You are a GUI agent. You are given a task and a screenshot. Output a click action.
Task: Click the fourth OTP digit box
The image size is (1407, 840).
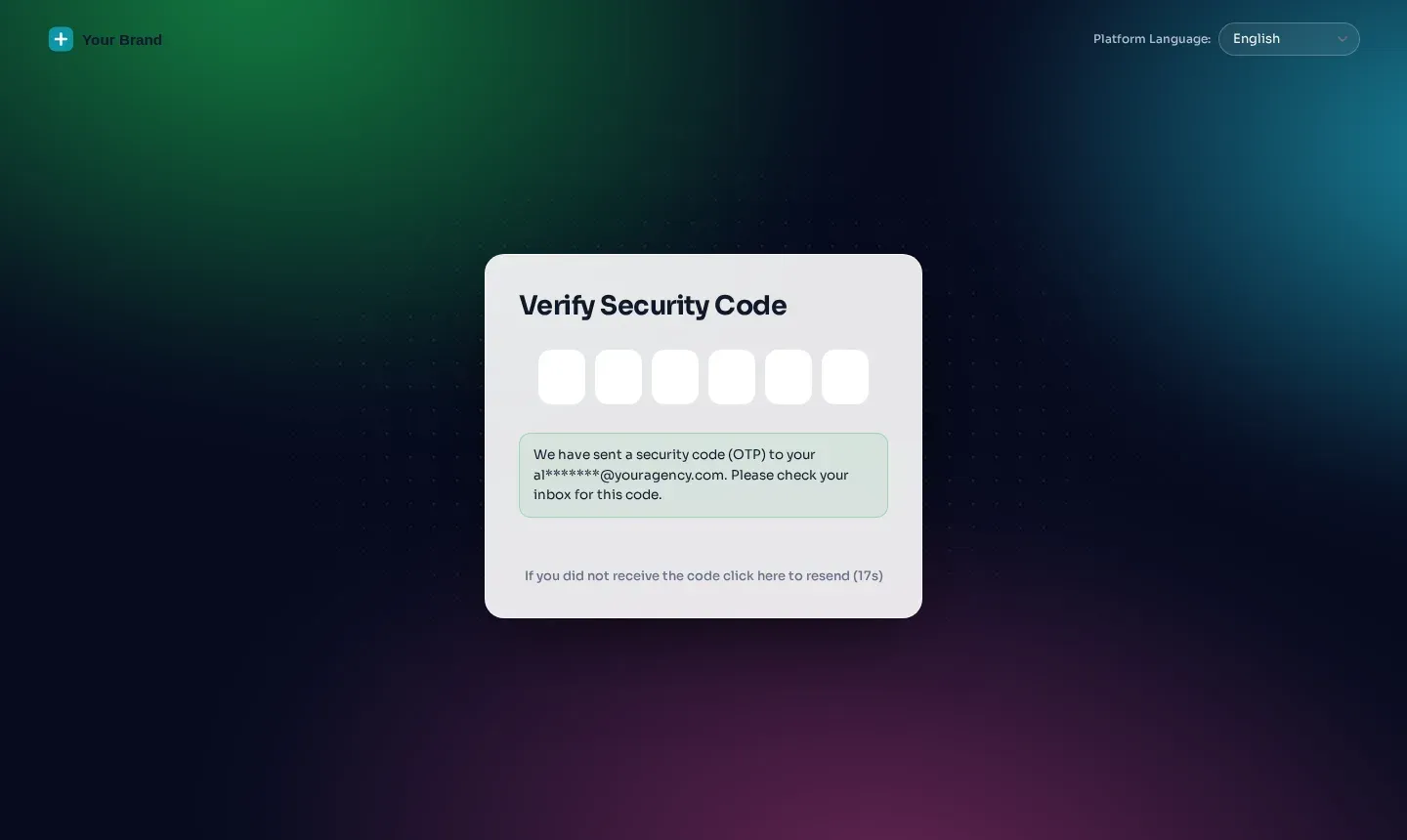click(x=732, y=377)
